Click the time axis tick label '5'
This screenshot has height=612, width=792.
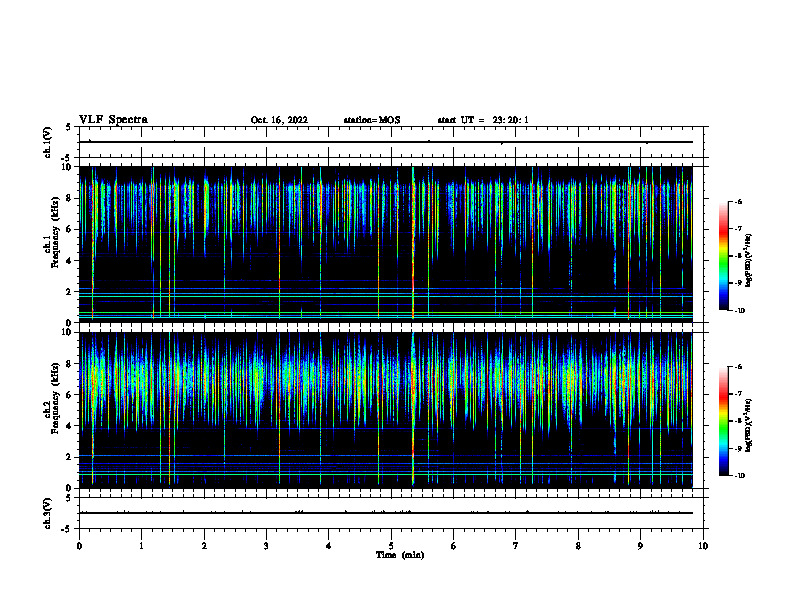(x=391, y=546)
